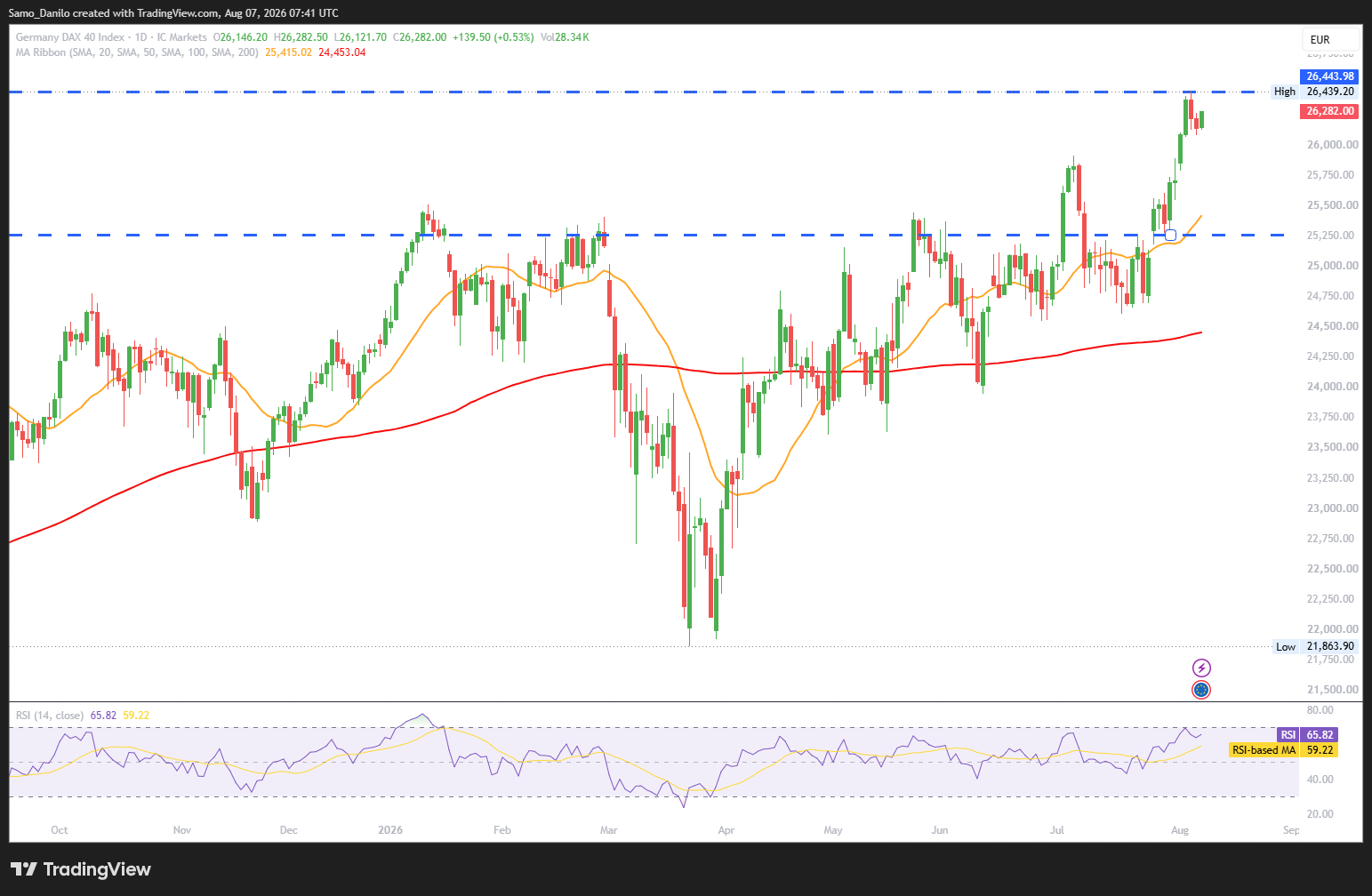
Task: Click the high value H26,282.50
Action: point(301,37)
